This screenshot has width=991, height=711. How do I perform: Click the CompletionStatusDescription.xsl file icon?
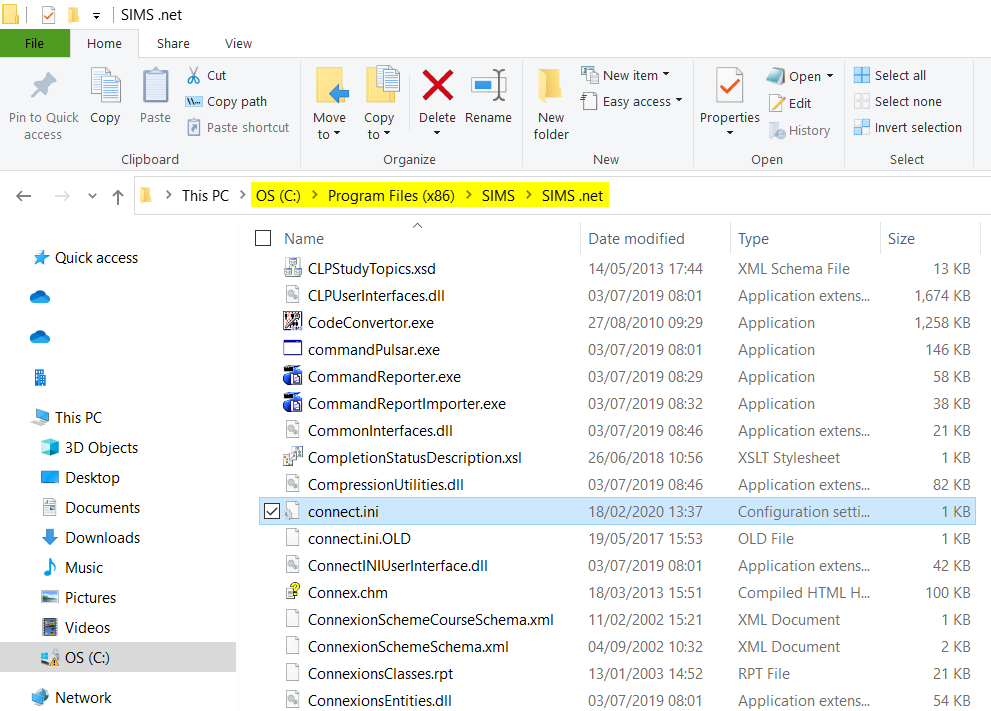pos(292,457)
